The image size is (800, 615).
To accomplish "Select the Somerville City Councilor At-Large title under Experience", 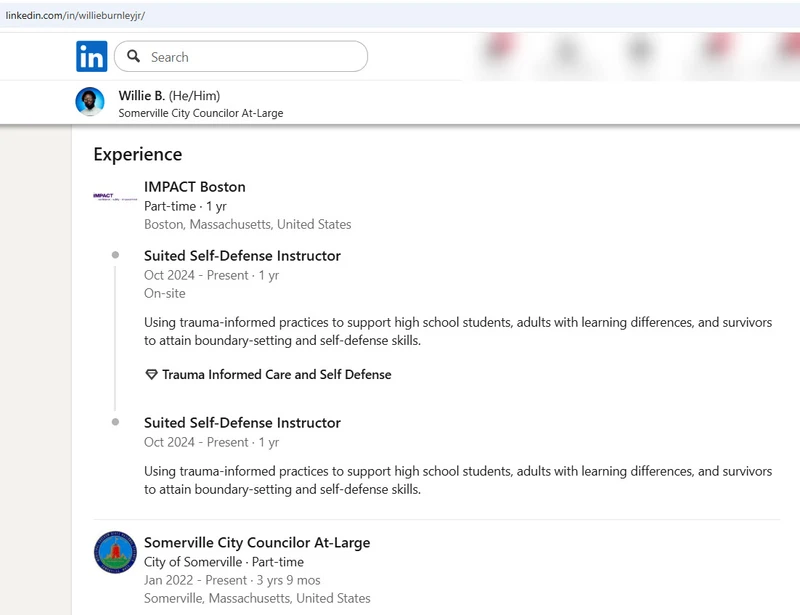I will [257, 543].
